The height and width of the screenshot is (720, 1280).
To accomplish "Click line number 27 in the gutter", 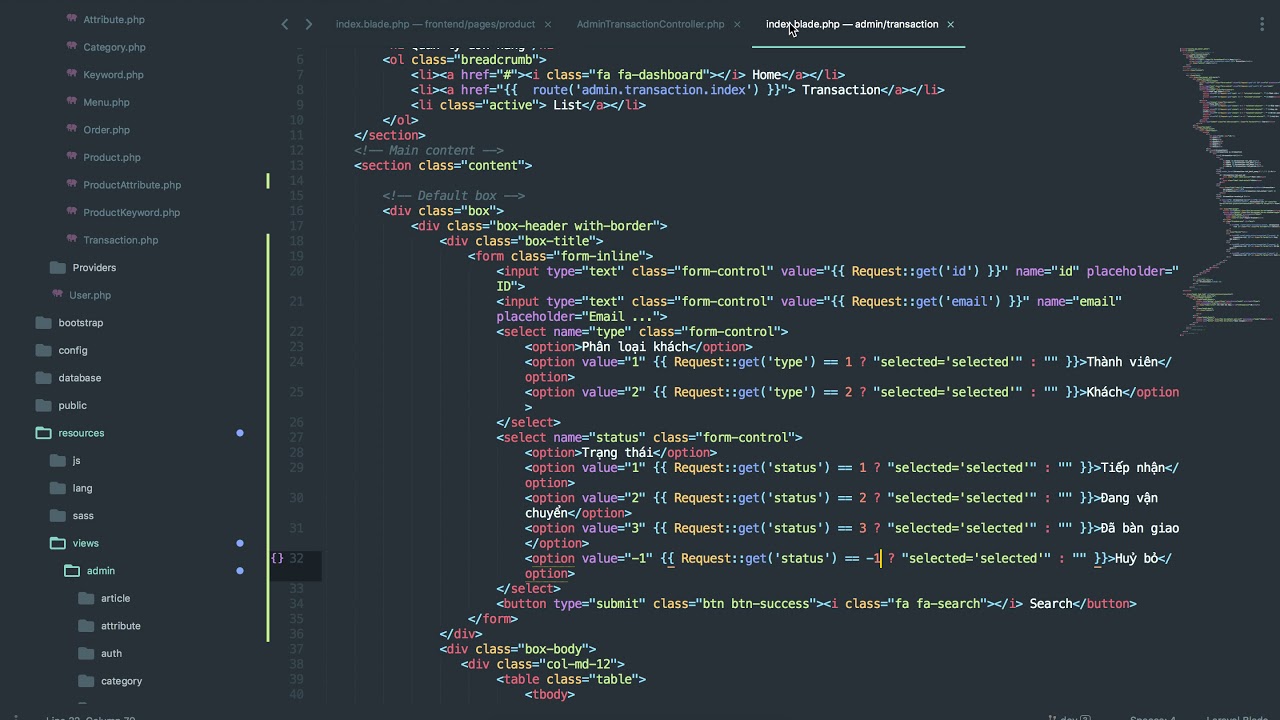I will pos(296,437).
